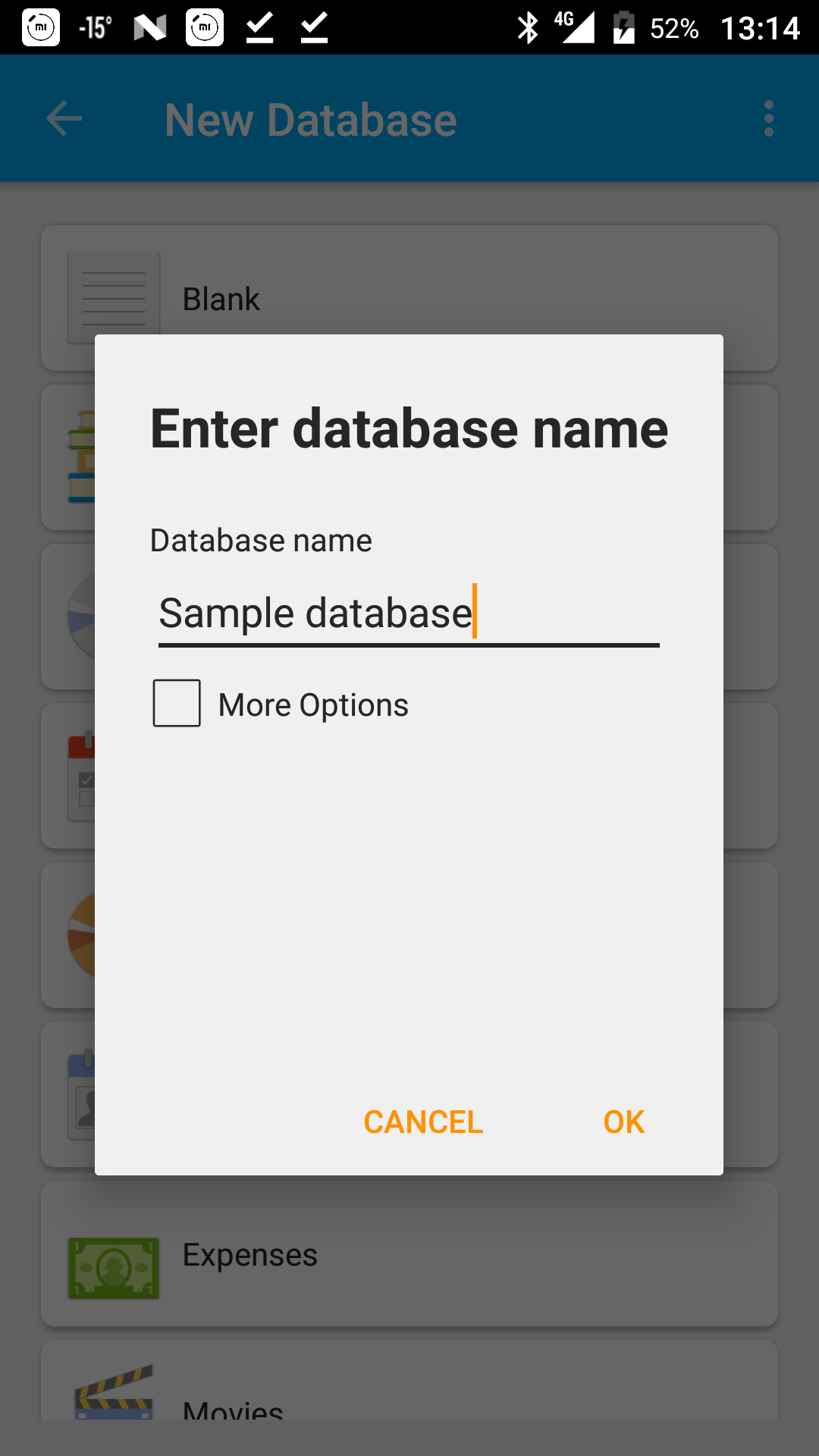Tap the battery percentage indicator

pos(673,29)
